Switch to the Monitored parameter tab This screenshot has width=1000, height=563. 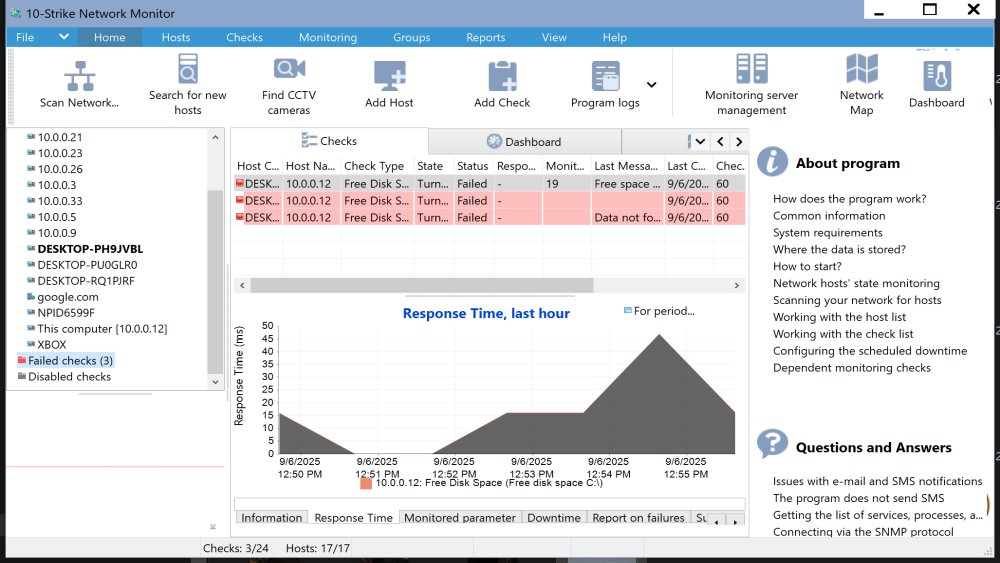point(460,518)
